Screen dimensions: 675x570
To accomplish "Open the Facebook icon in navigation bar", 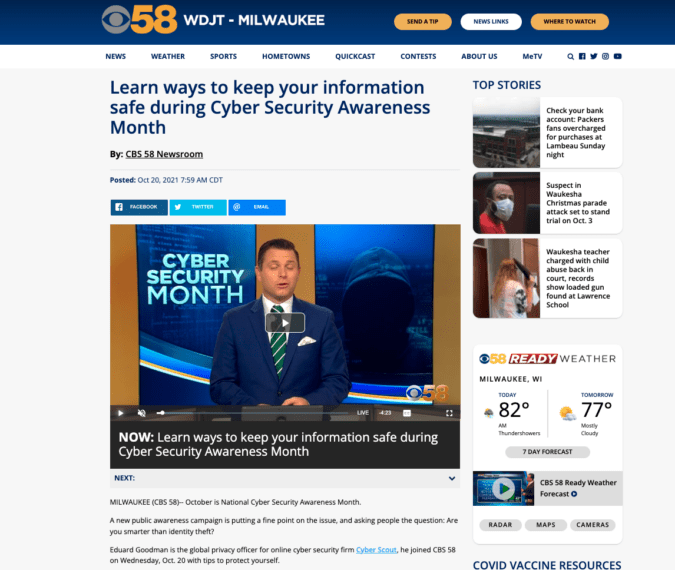I will point(582,56).
